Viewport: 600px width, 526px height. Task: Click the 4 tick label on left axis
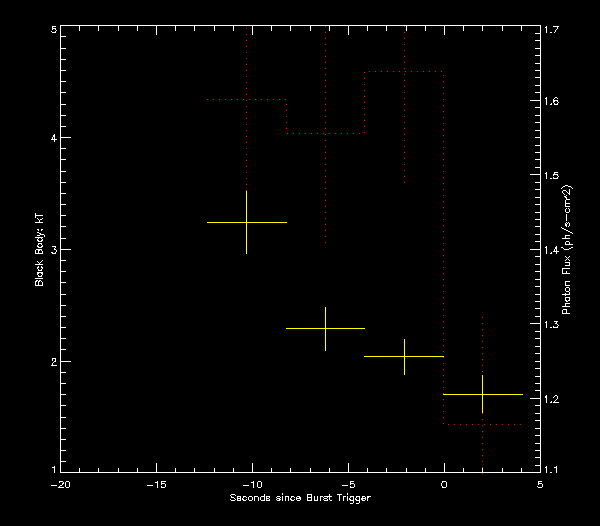[x=52, y=139]
